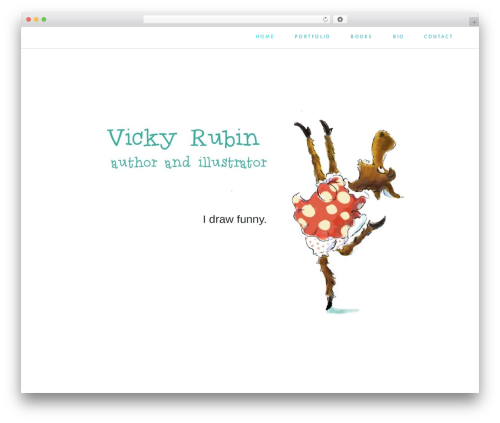Open the HOME navigation link

[265, 36]
